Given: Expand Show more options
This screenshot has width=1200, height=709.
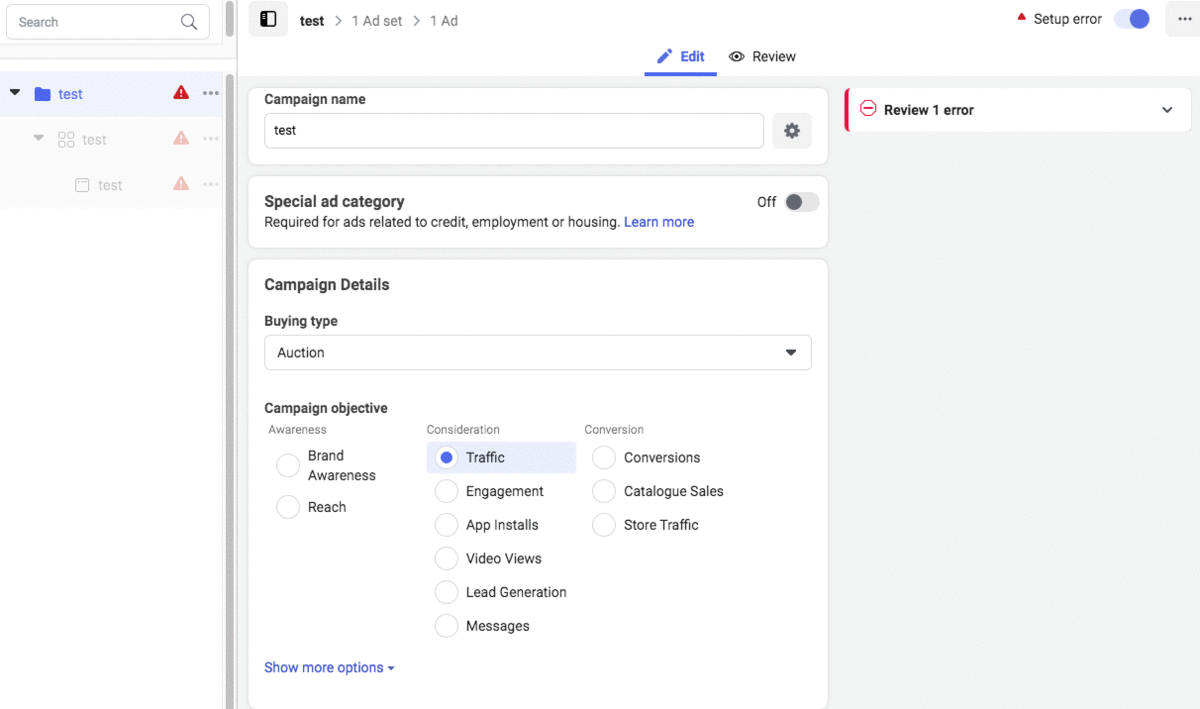Looking at the screenshot, I should point(329,668).
